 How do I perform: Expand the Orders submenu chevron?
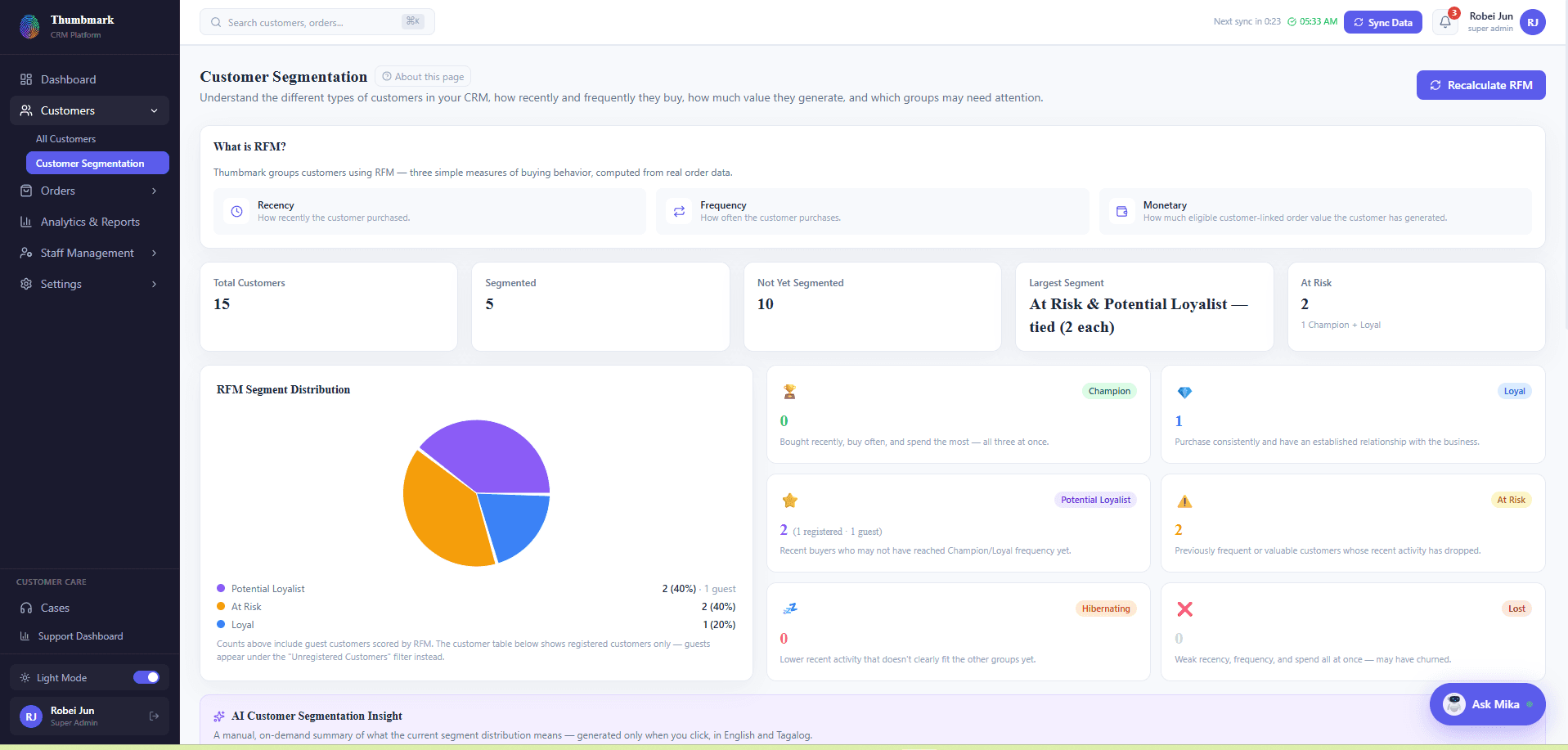154,191
